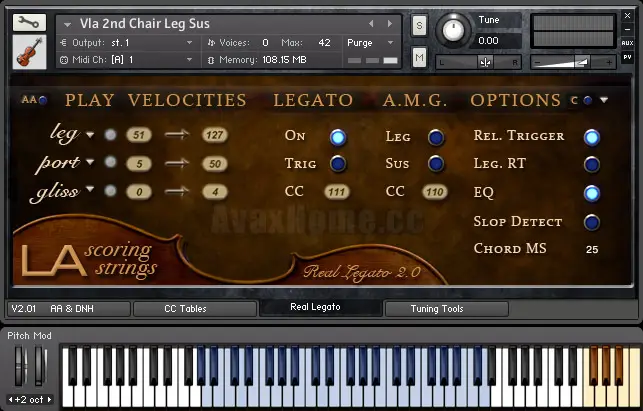Click the PLAY VELOCITIES section heading
643x411 pixels.
point(156,100)
